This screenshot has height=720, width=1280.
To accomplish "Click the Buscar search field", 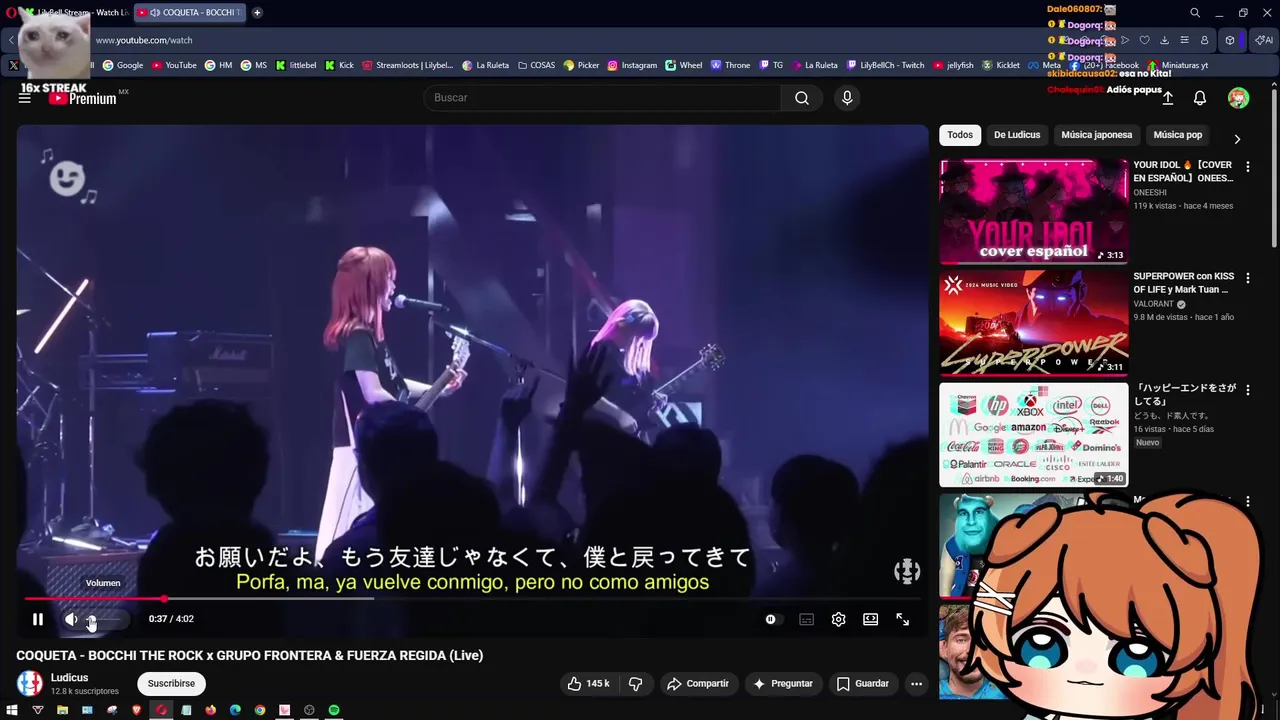I will coord(602,98).
